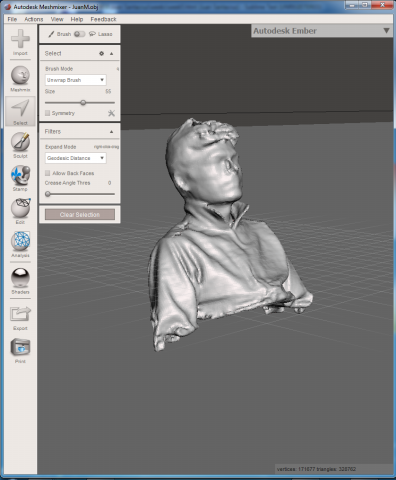This screenshot has height=480, width=396.
Task: Open the Shaders panel
Action: pos(20,281)
